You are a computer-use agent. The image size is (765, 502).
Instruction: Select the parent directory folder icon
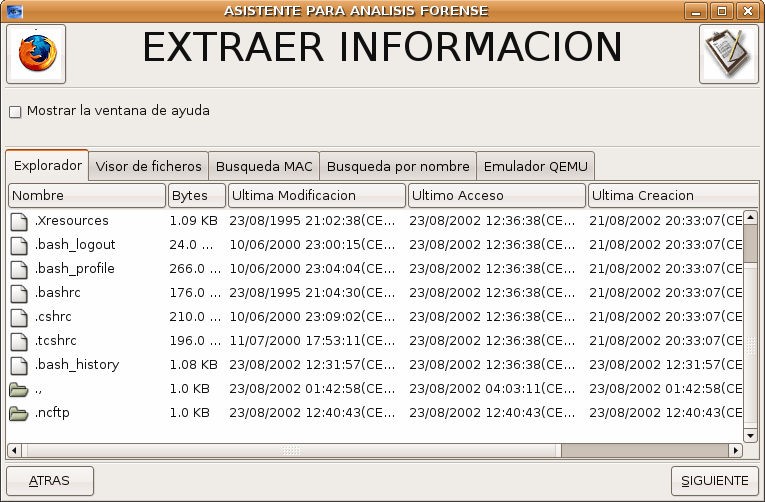(x=19, y=389)
